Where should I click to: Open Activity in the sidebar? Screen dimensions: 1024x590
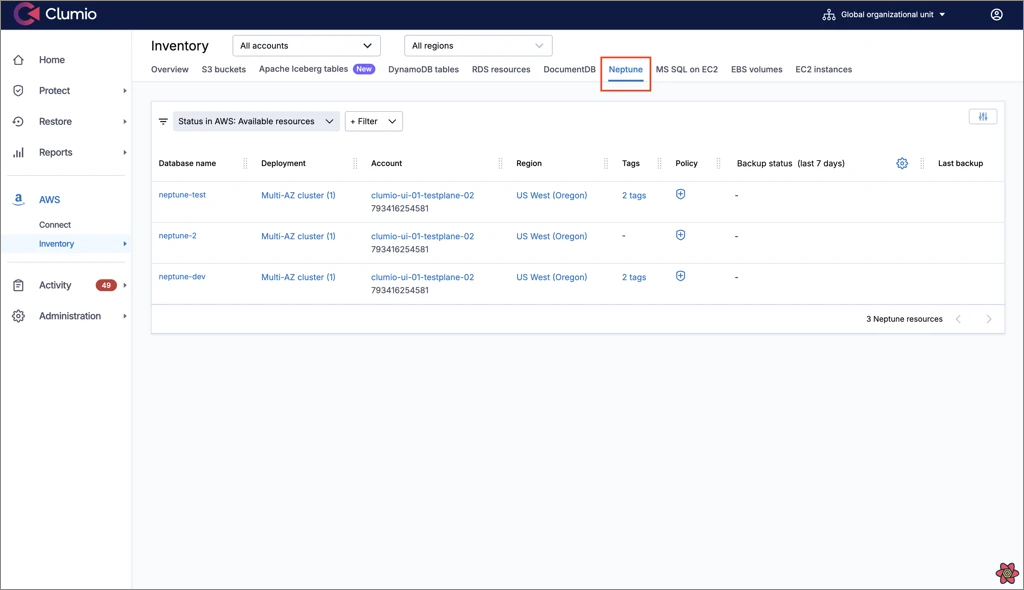[x=55, y=285]
